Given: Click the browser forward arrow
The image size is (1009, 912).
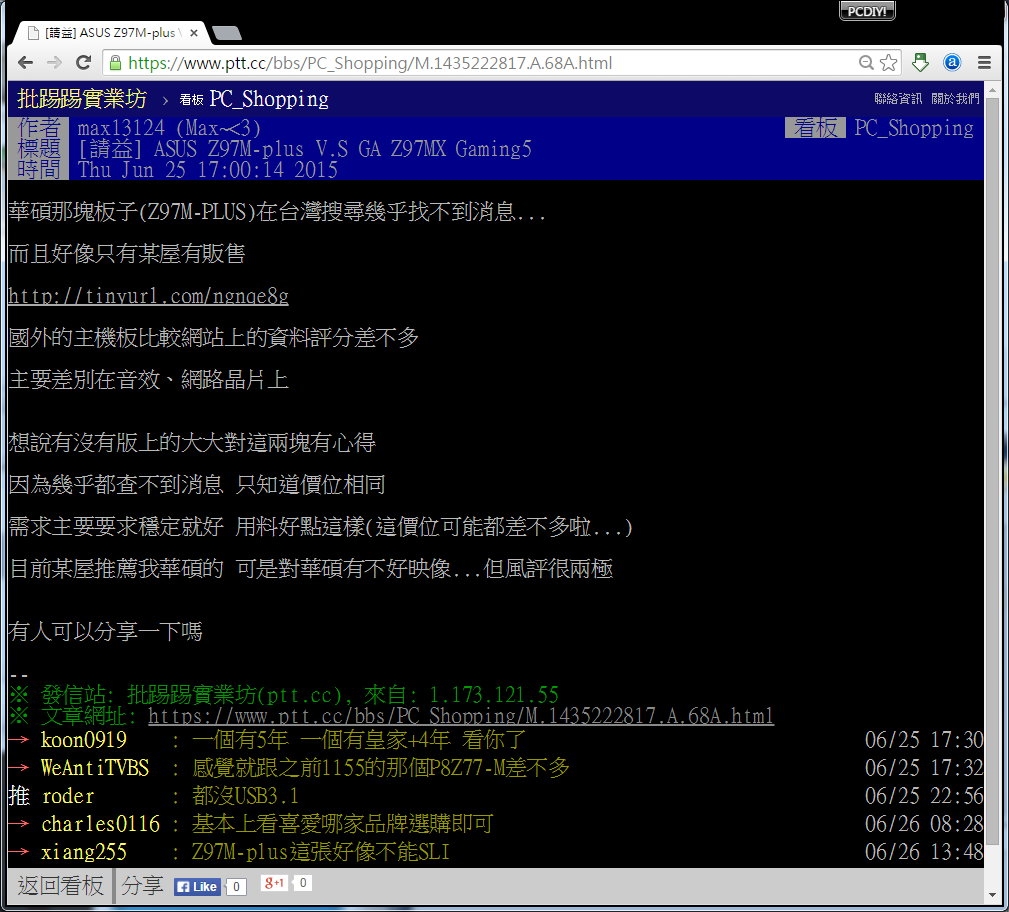Looking at the screenshot, I should coord(55,62).
